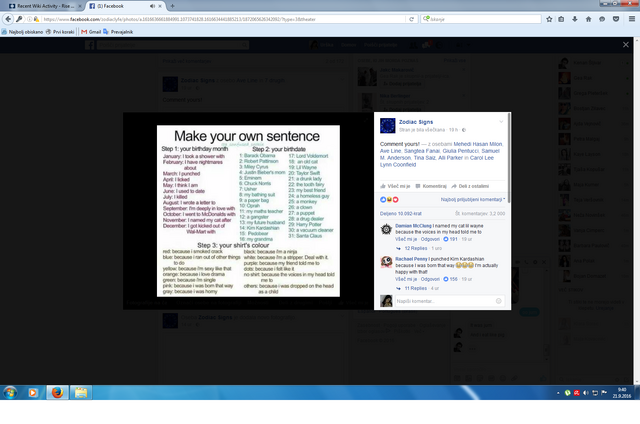Click Komentiraj under the post
The width and height of the screenshot is (640, 424).
pyautogui.click(x=431, y=186)
